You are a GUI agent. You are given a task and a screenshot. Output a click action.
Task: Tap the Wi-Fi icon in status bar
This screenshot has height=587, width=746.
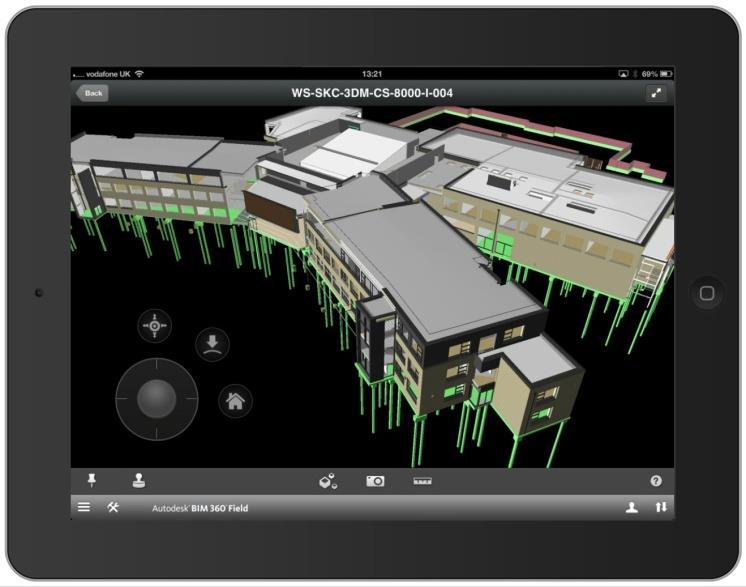pos(139,74)
